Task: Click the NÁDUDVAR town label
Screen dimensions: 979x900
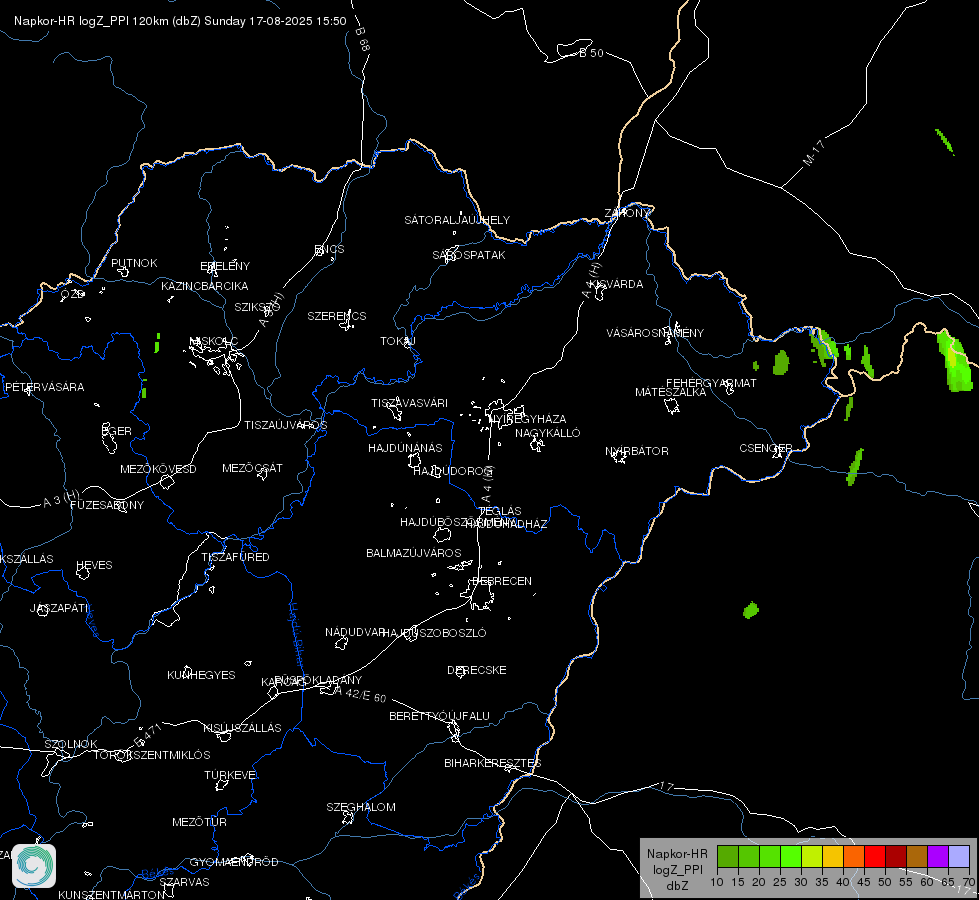Action: (353, 632)
